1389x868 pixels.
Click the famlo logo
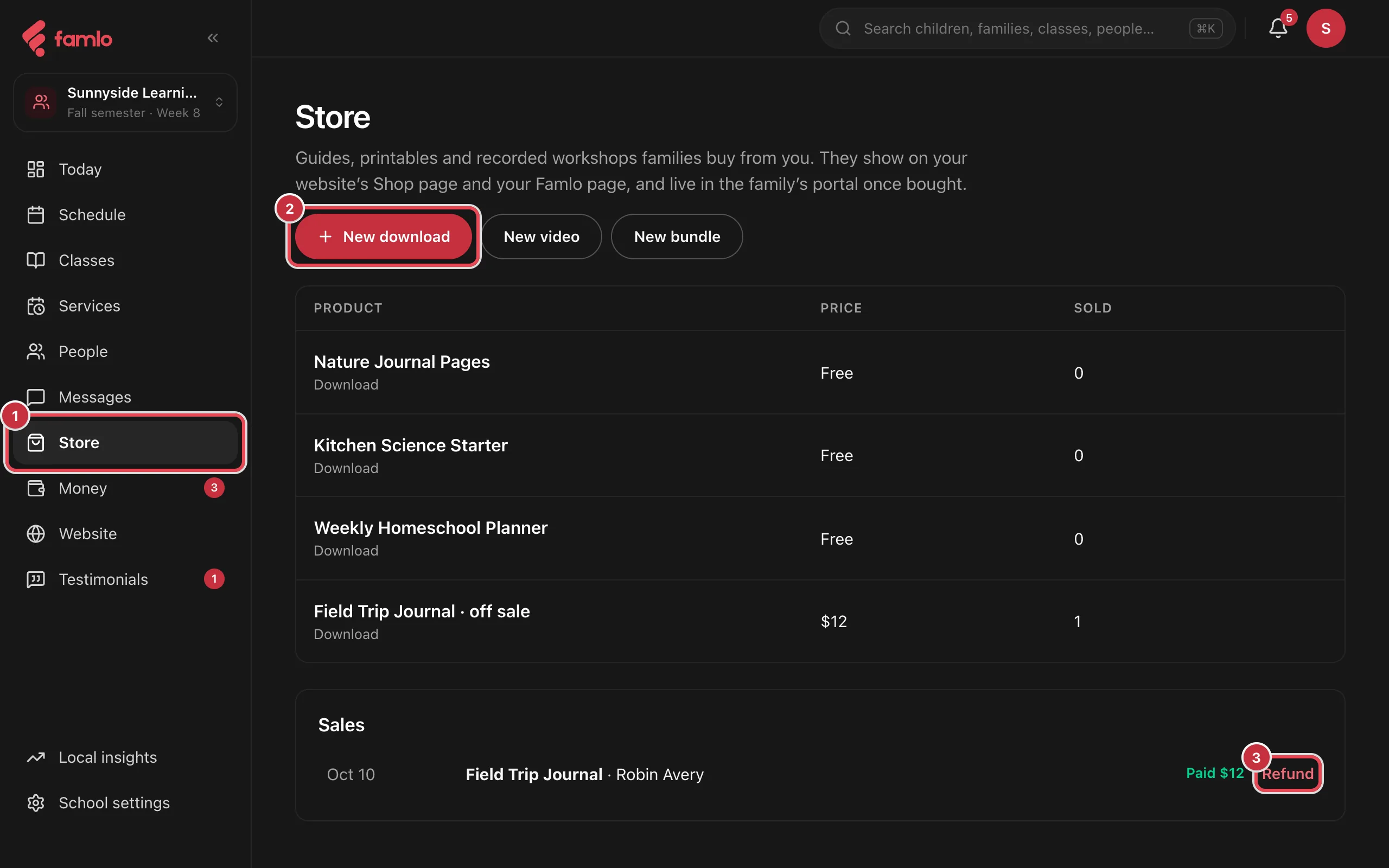coord(67,39)
